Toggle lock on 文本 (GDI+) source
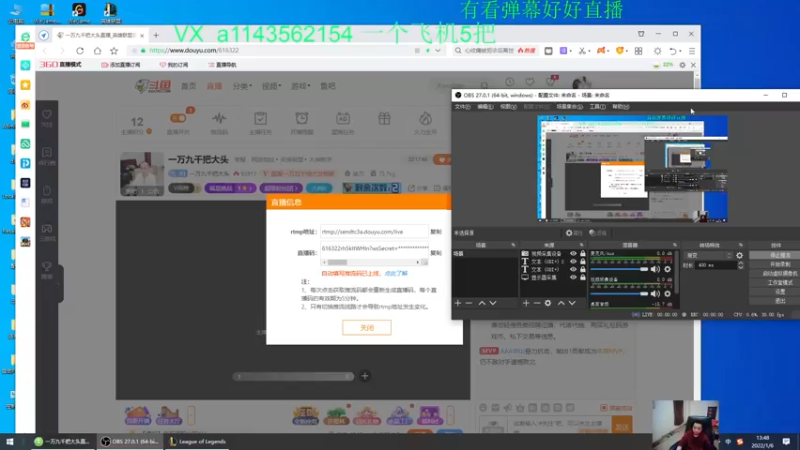 point(583,269)
